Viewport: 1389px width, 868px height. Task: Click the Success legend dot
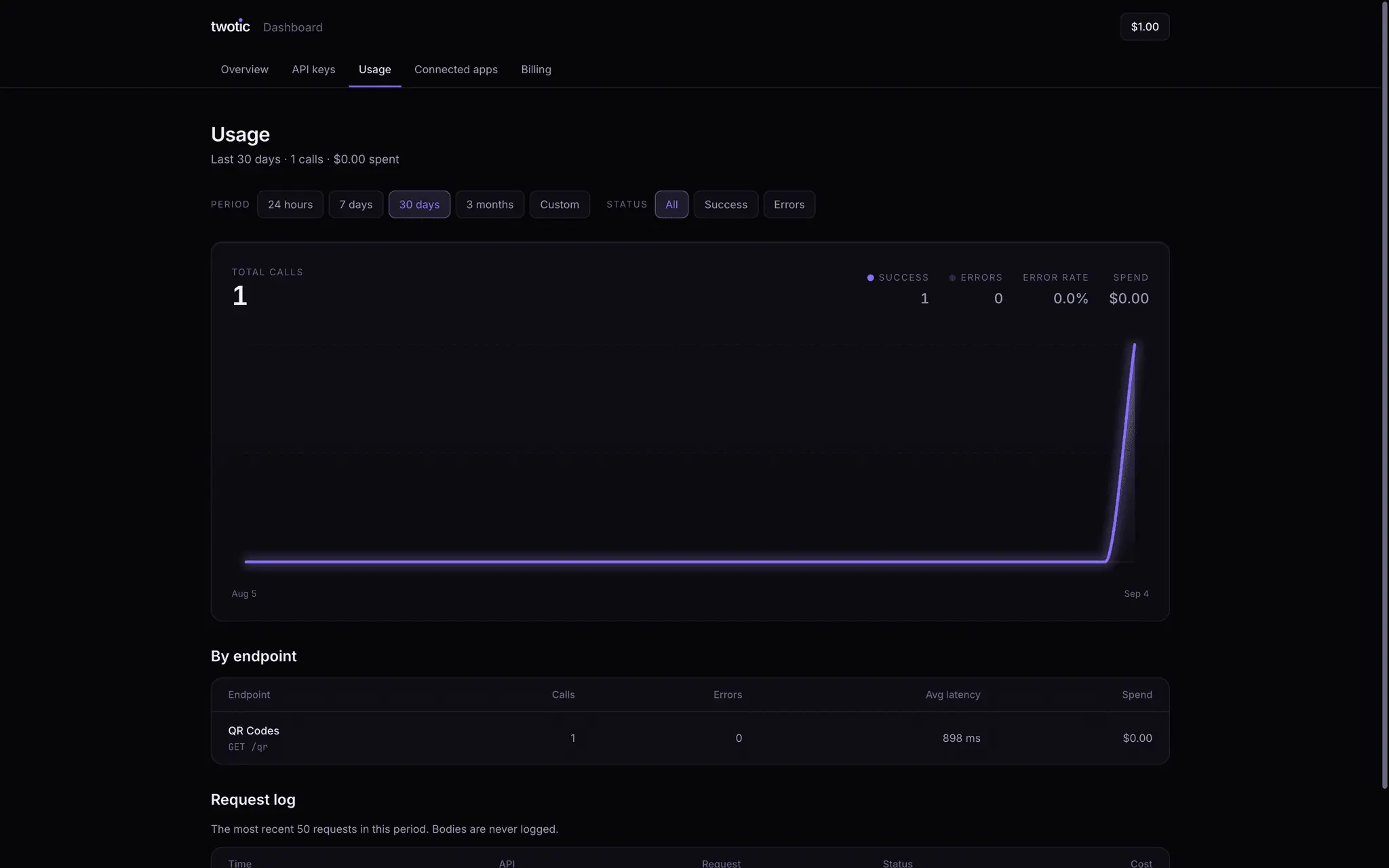coord(870,277)
